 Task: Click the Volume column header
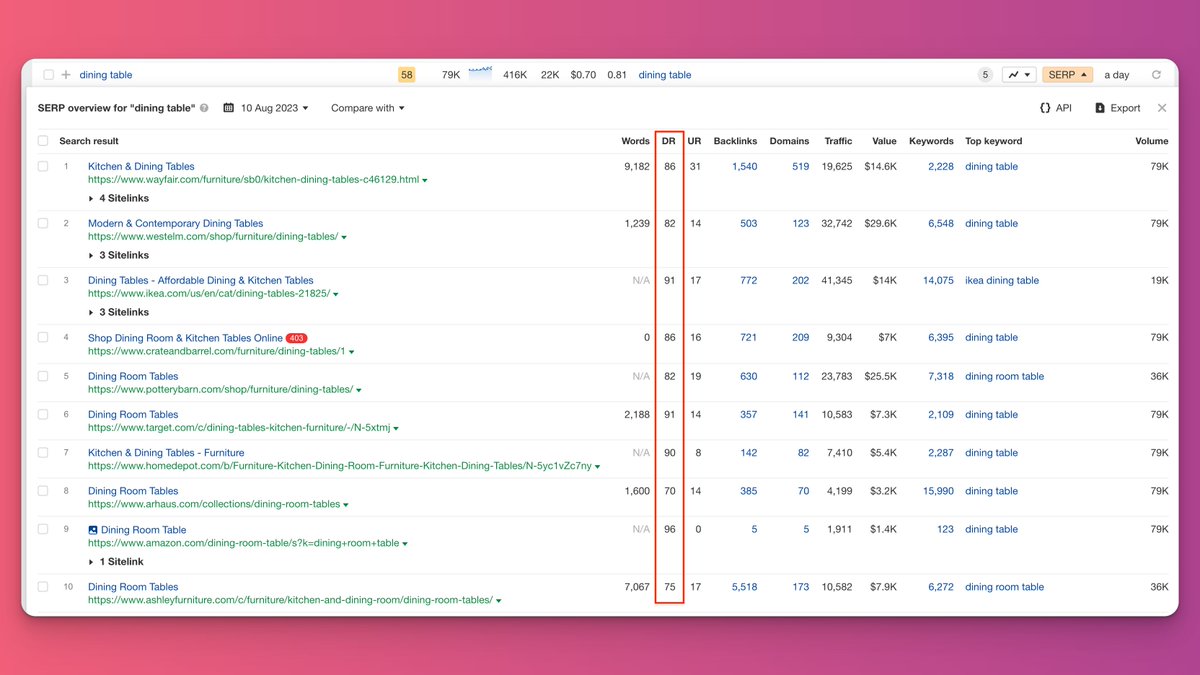tap(1152, 141)
